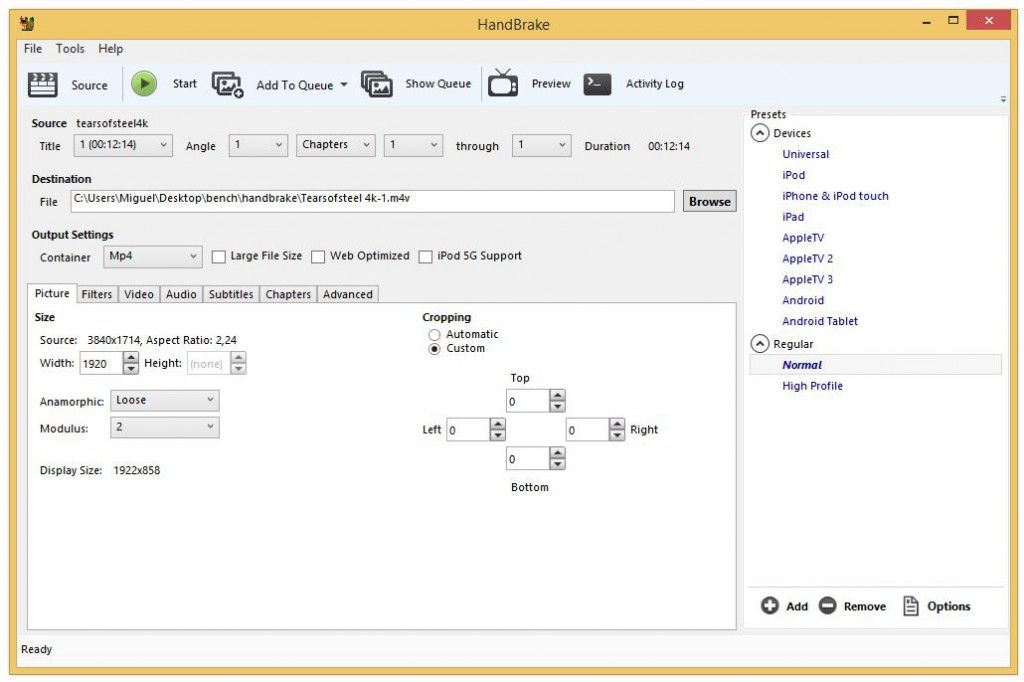
Task: Switch to the Filters tab
Action: (x=97, y=295)
